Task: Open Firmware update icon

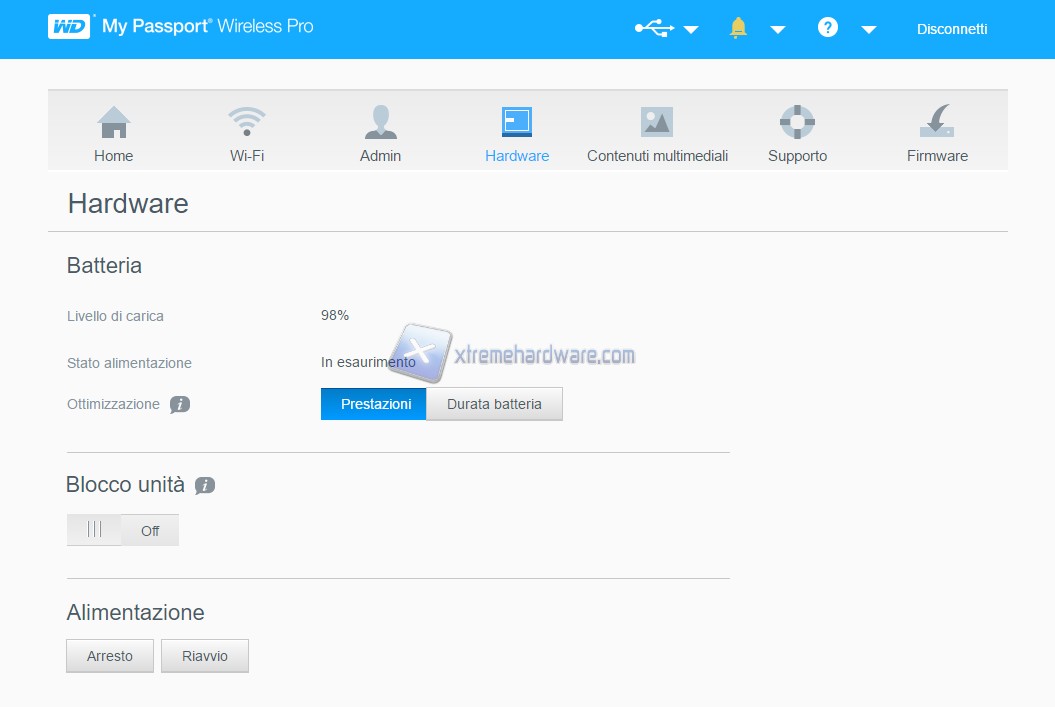Action: 937,123
